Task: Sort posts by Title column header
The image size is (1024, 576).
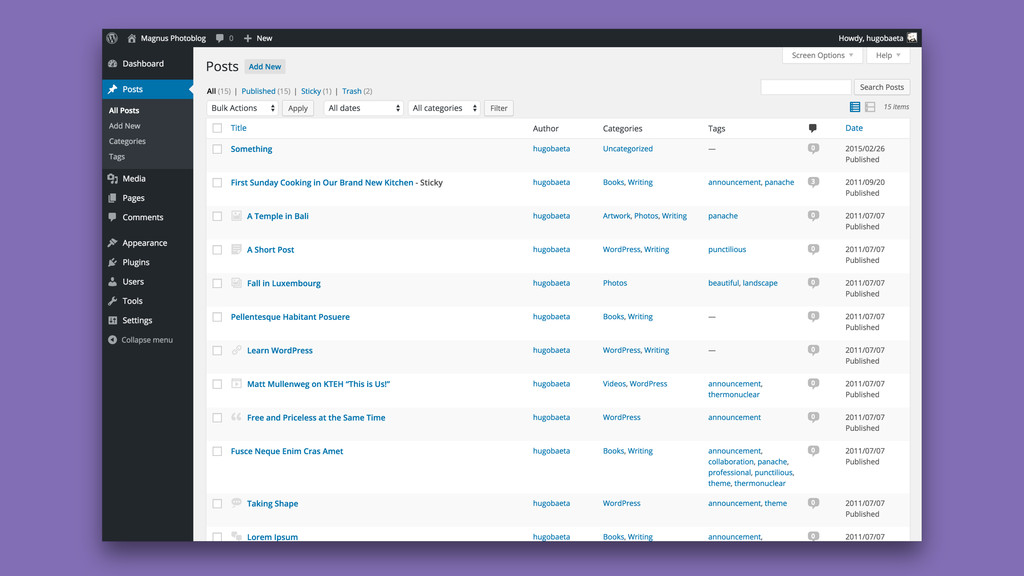Action: pyautogui.click(x=238, y=128)
